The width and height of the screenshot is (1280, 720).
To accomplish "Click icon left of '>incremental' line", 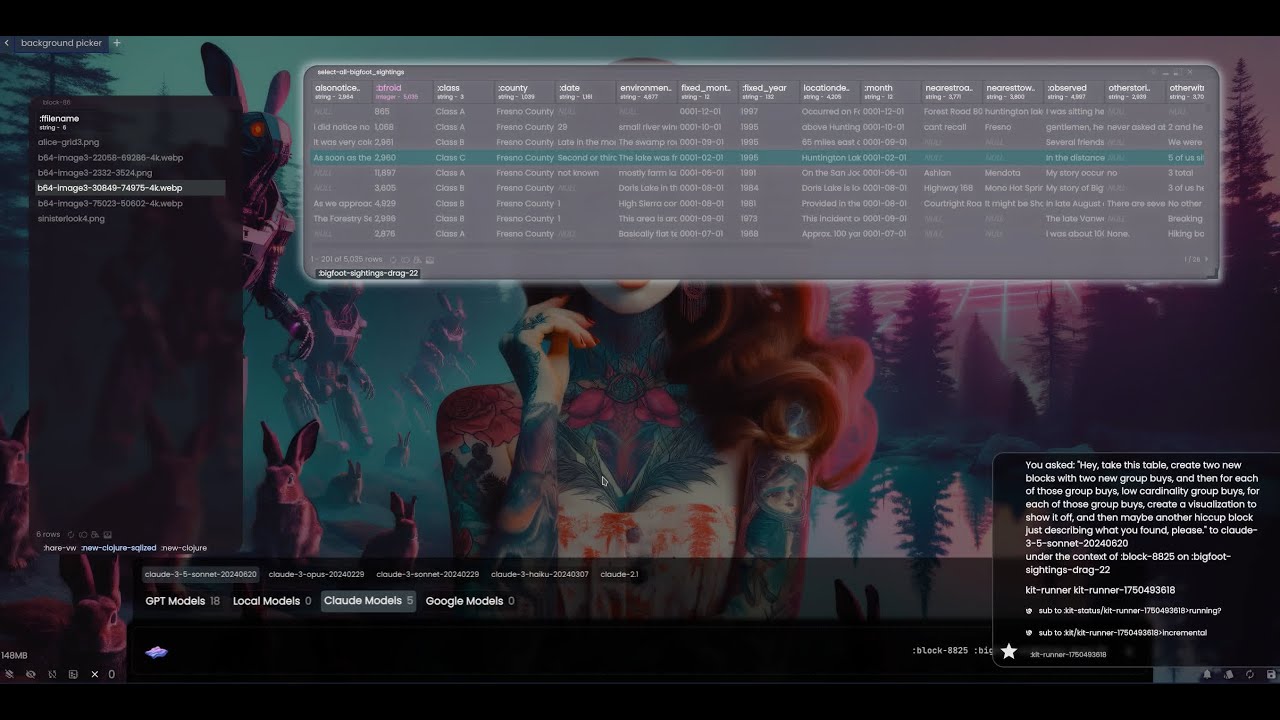I will pyautogui.click(x=1029, y=633).
